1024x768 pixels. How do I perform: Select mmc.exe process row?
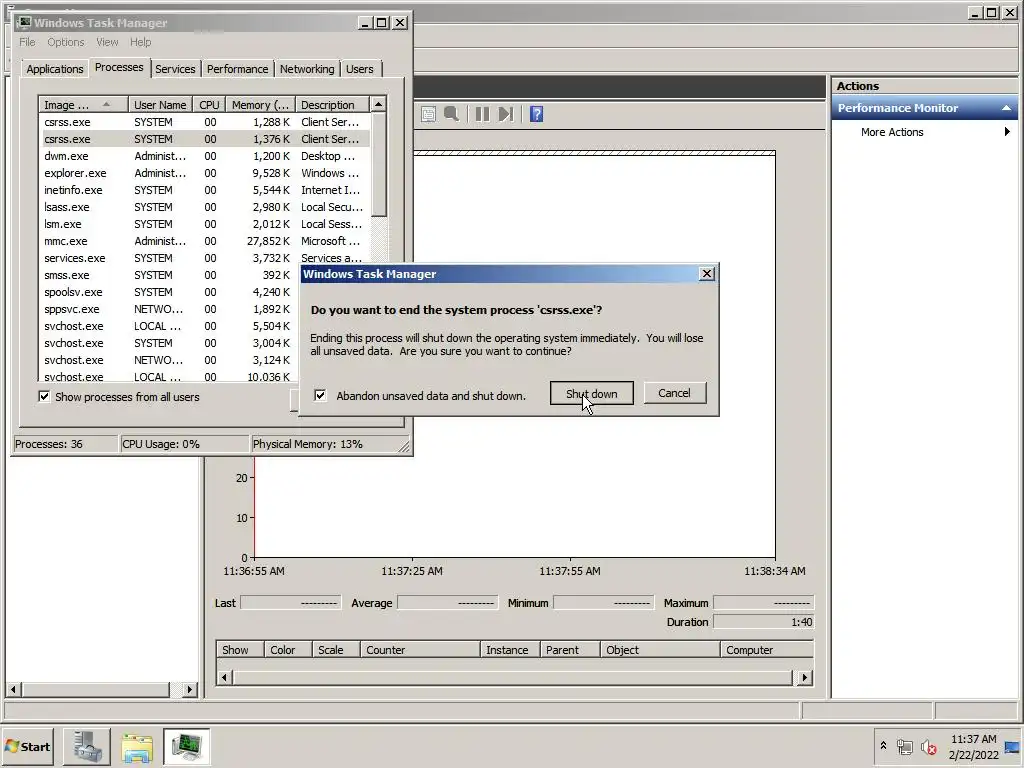204,241
